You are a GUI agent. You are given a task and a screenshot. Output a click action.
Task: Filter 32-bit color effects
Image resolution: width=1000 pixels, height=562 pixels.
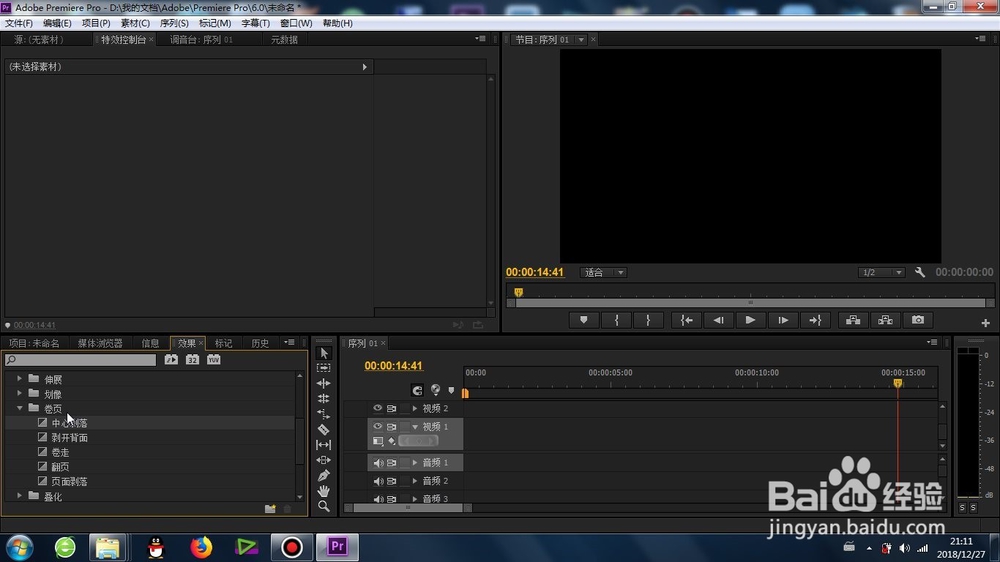coord(192,360)
